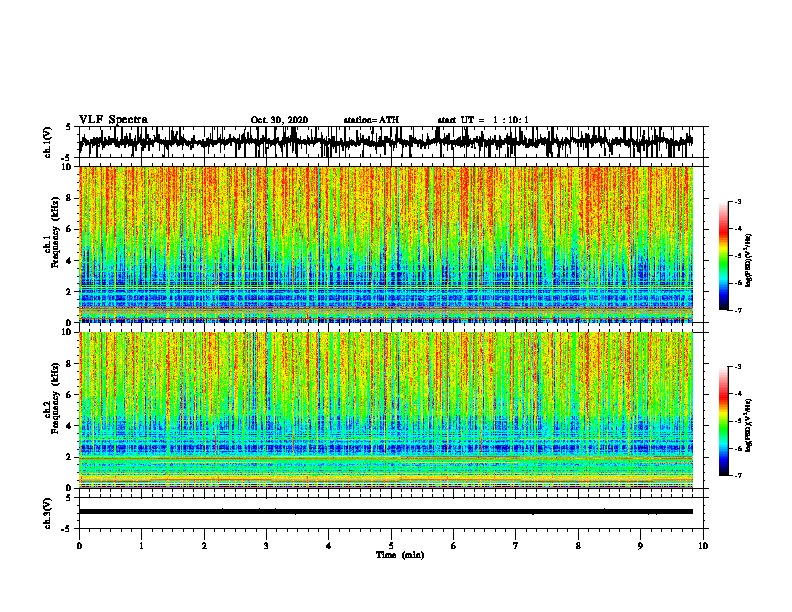Click time axis tick label "9"

tap(640, 546)
